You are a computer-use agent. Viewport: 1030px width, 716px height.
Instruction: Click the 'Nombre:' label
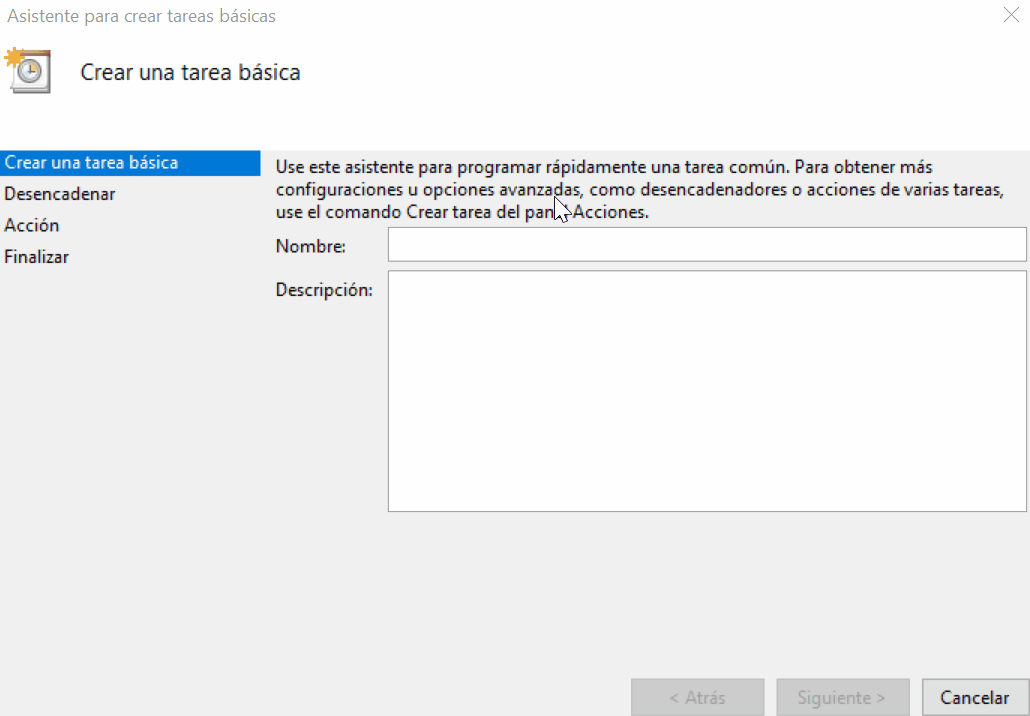pos(311,246)
